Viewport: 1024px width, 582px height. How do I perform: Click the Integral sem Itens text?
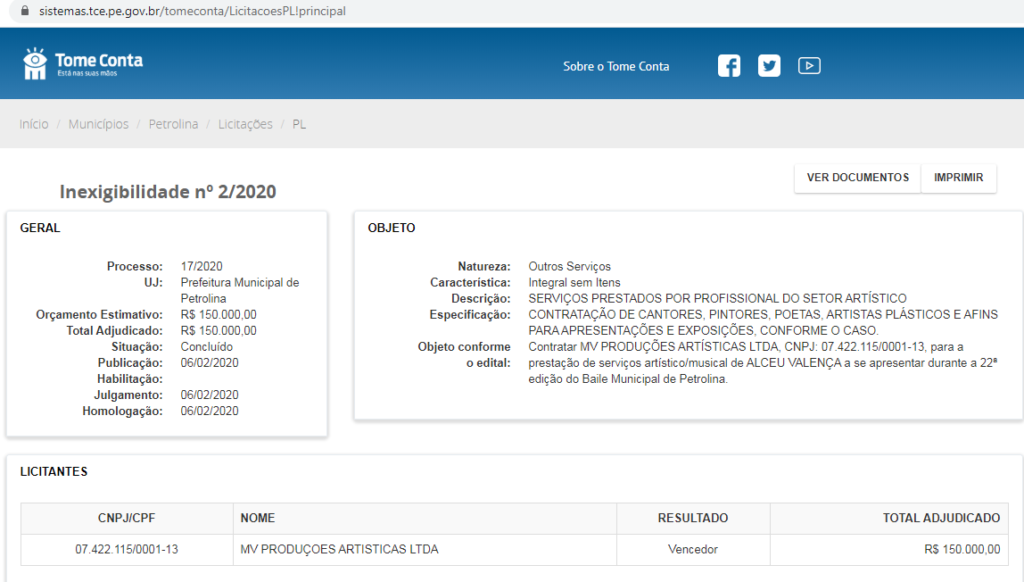[574, 283]
